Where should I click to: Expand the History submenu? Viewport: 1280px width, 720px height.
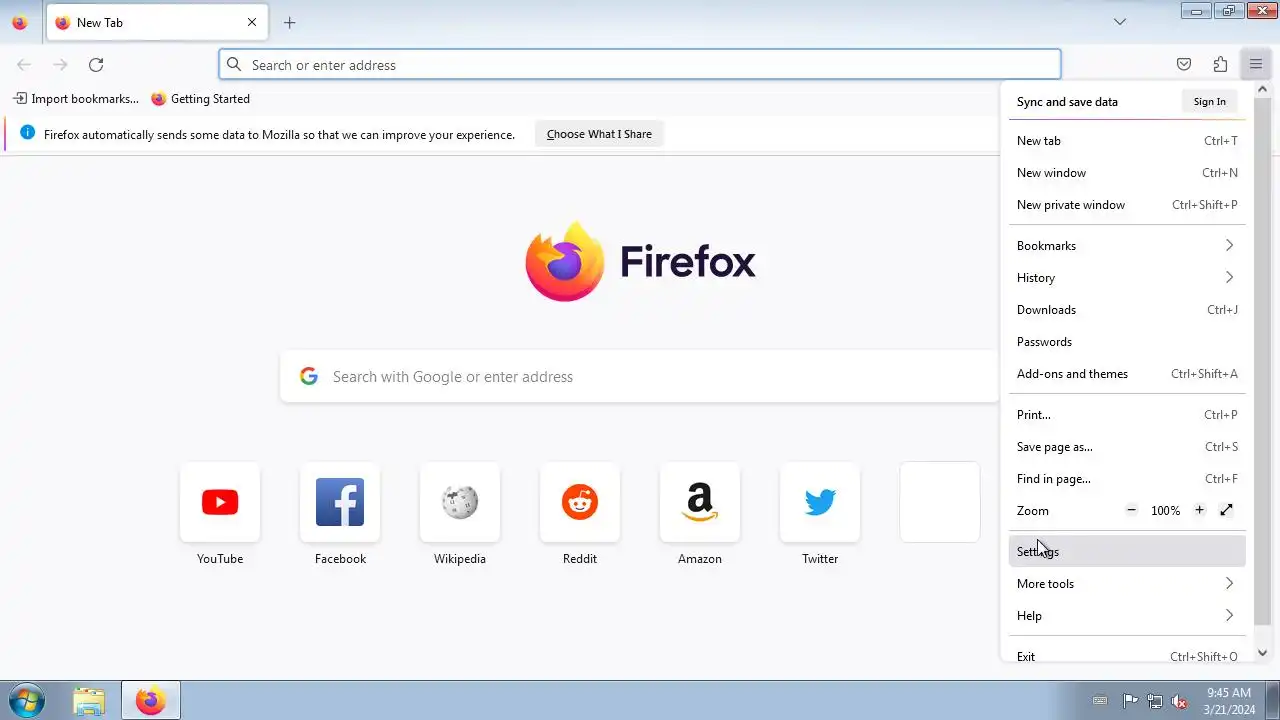point(1127,278)
